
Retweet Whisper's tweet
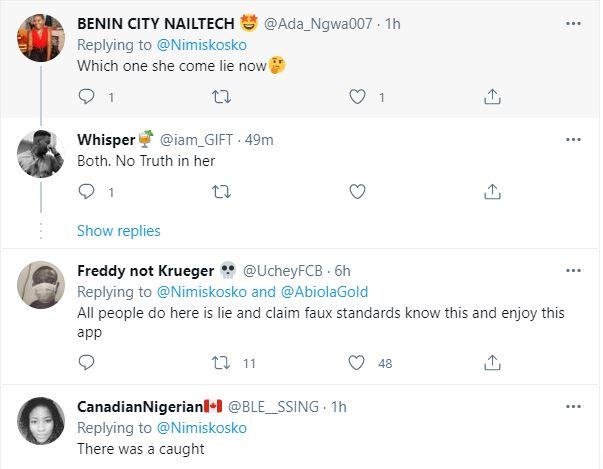[x=222, y=191]
